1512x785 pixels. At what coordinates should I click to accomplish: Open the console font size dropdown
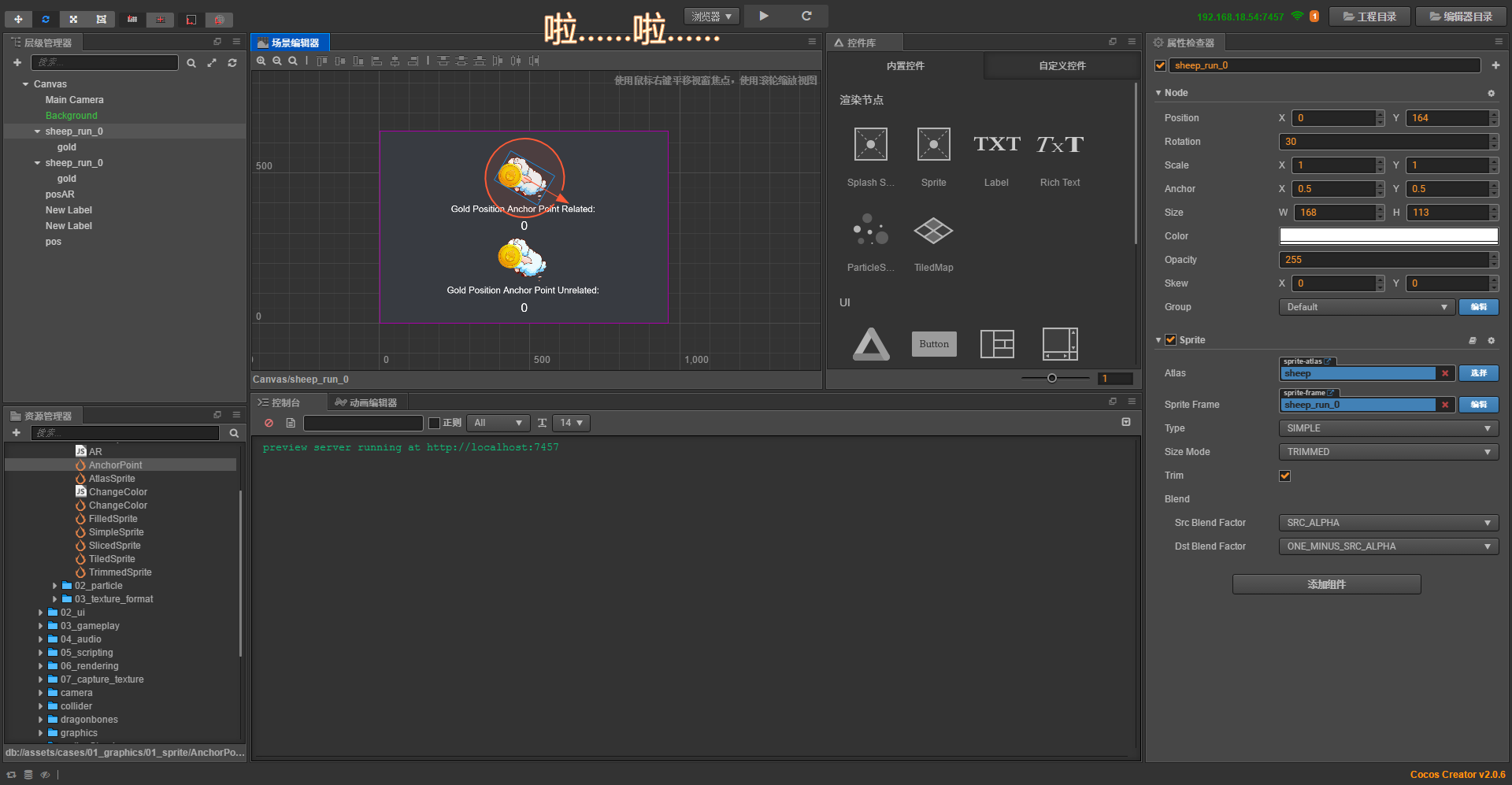coord(571,423)
